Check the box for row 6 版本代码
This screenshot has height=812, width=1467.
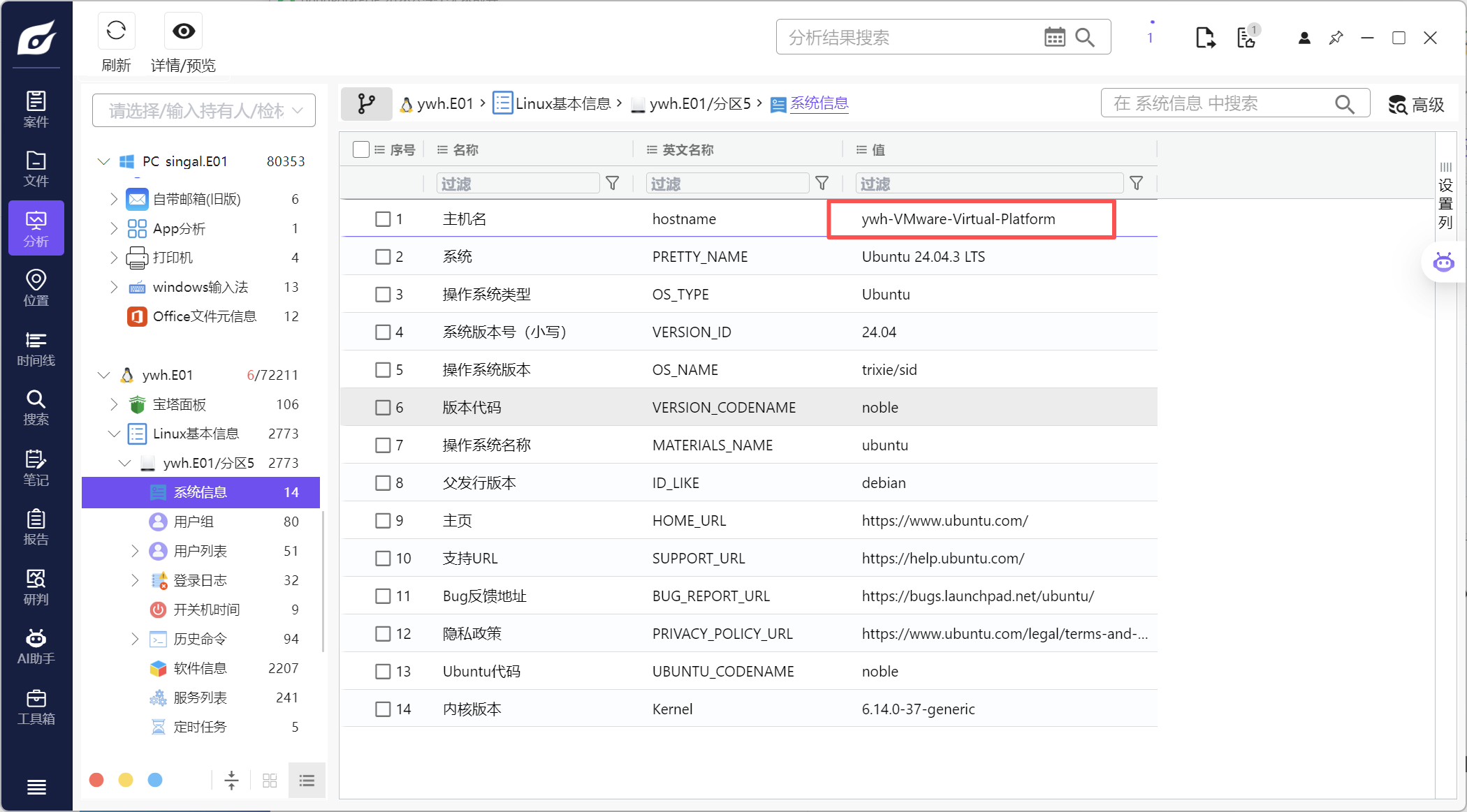(x=383, y=407)
